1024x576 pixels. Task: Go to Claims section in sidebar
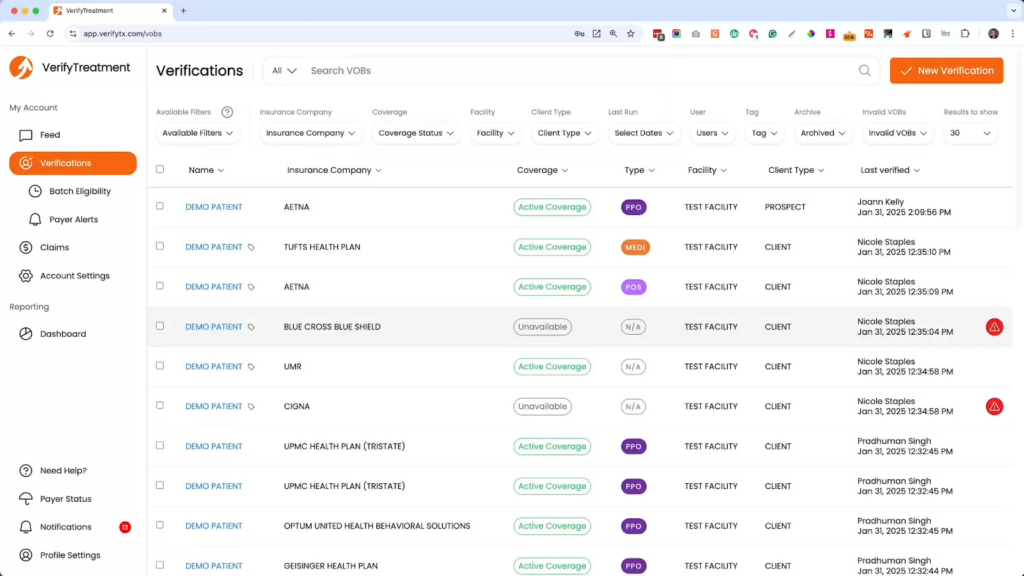click(54, 247)
